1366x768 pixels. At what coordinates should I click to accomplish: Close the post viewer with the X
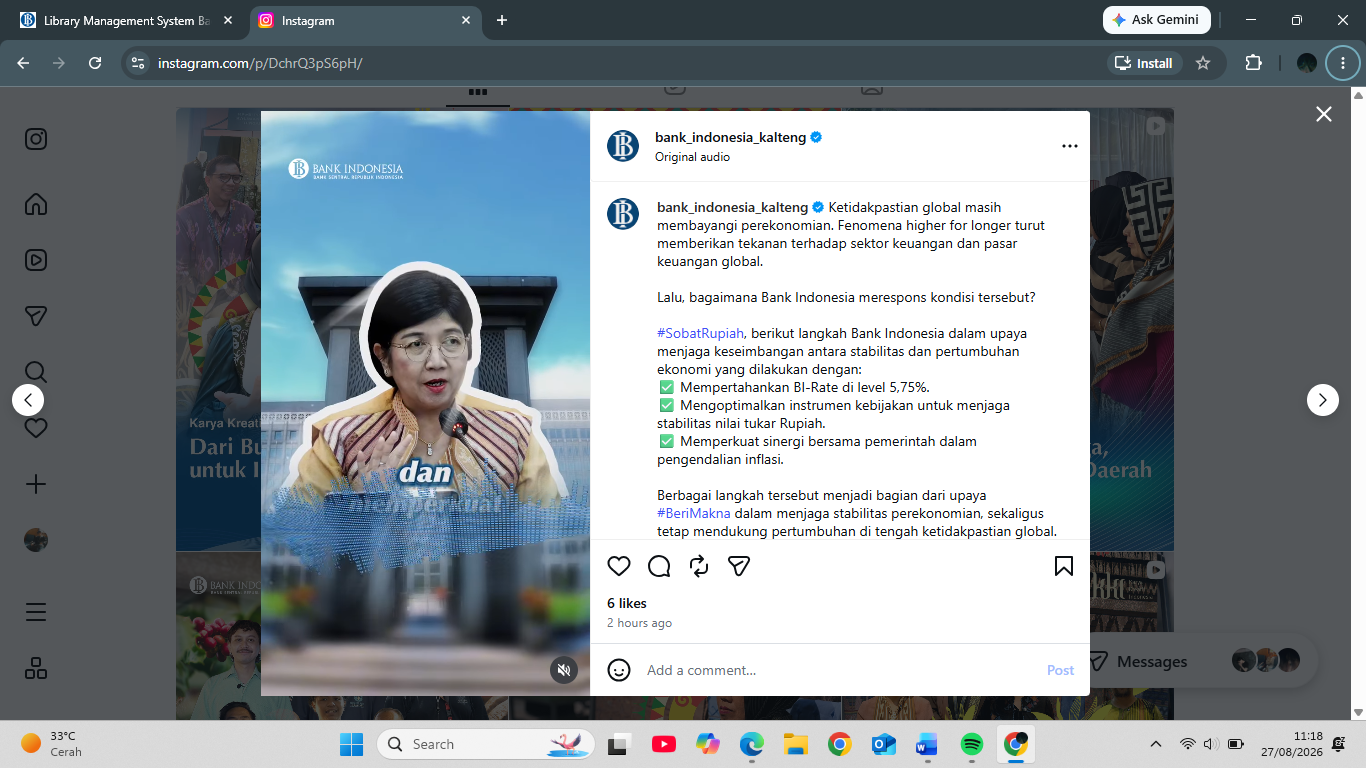click(1324, 114)
